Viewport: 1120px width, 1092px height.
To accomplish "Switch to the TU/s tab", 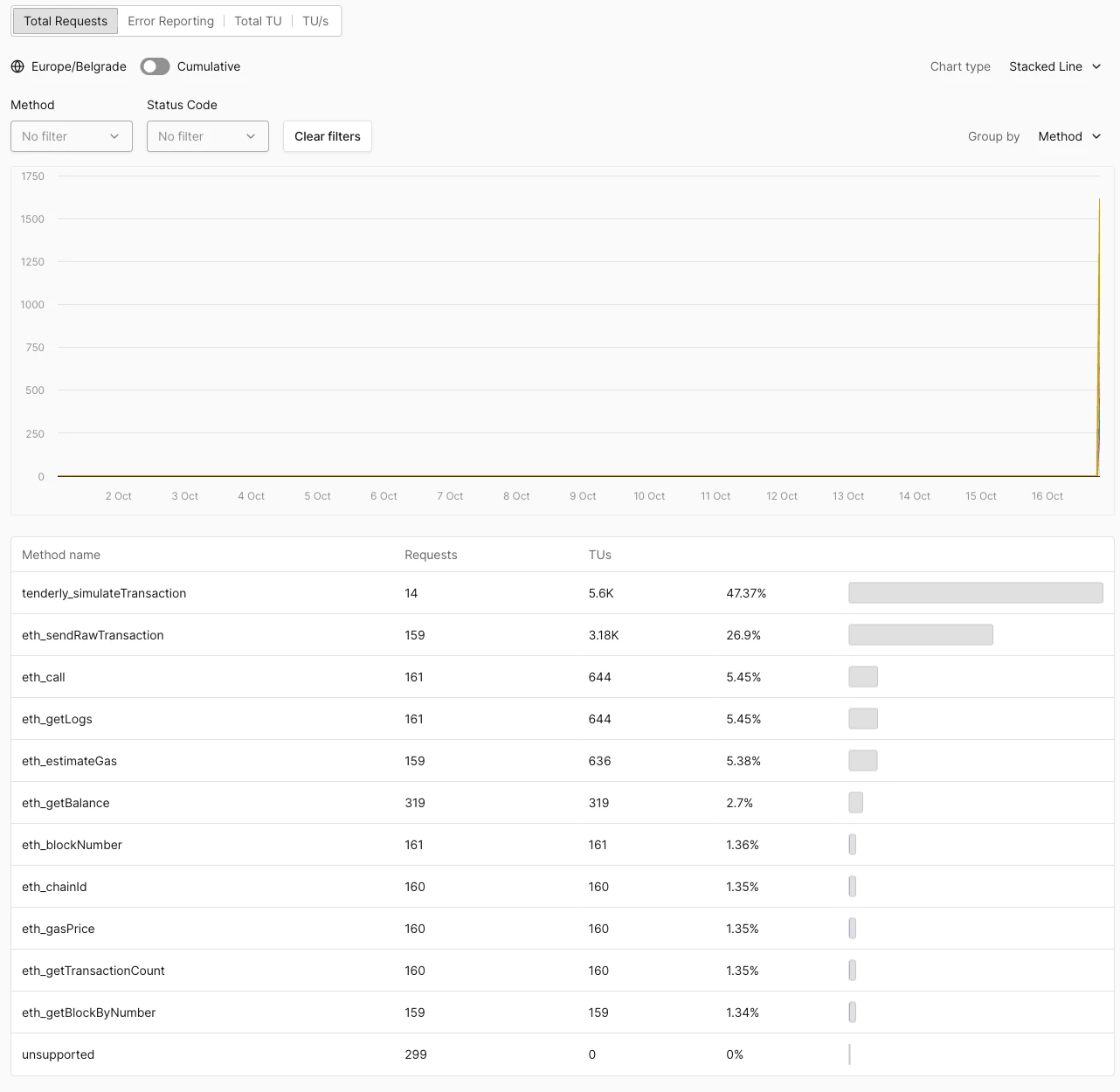I will [315, 21].
